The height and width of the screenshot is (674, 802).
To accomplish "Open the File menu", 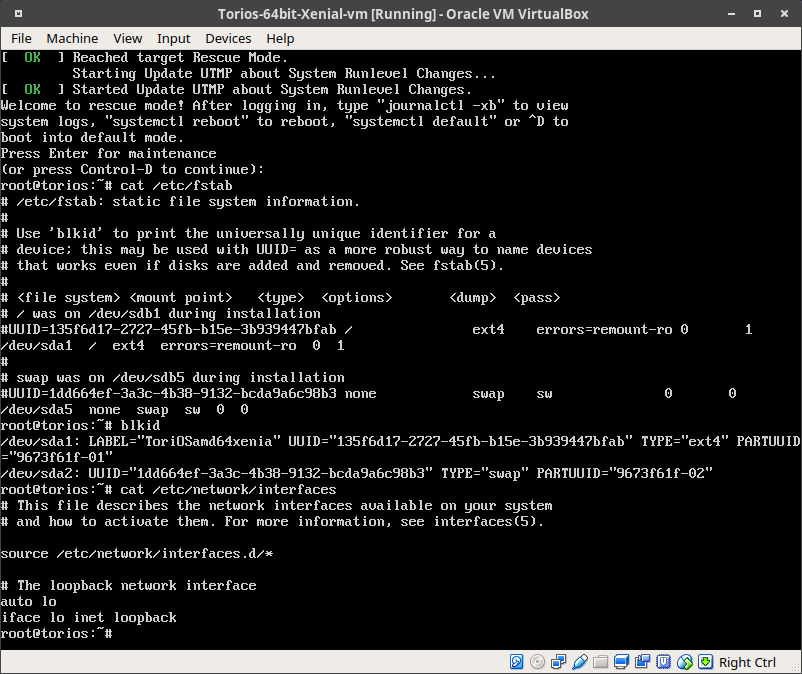I will click(x=21, y=38).
